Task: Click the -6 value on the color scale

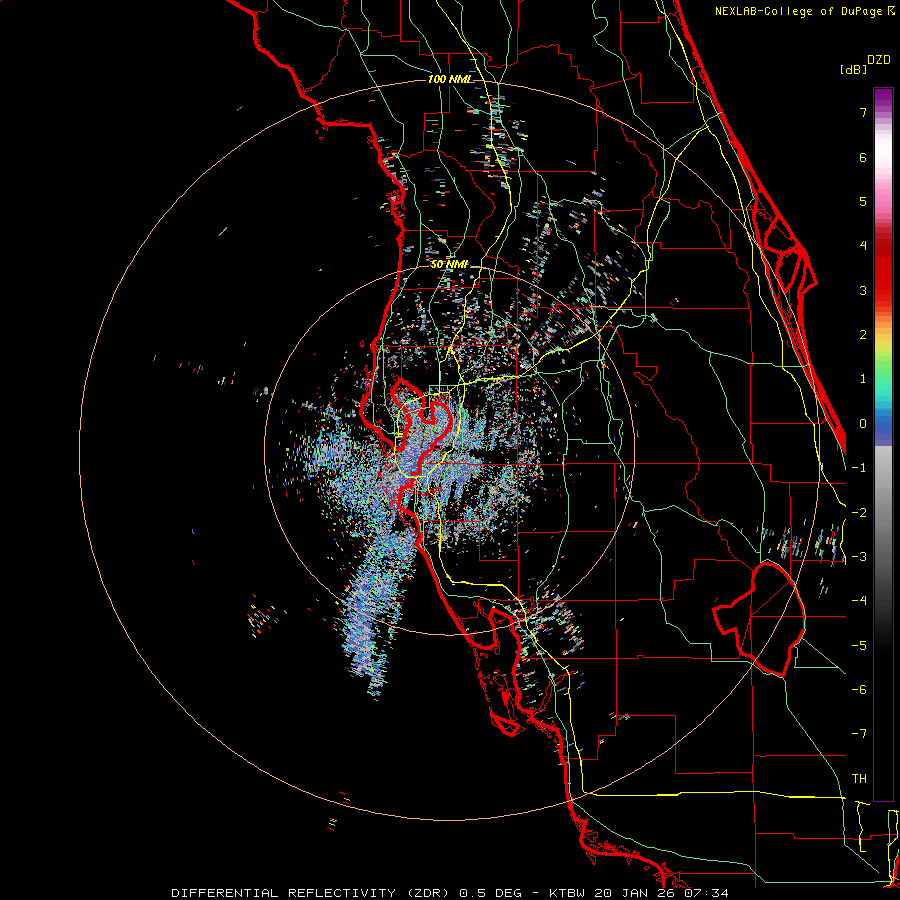Action: [x=859, y=690]
